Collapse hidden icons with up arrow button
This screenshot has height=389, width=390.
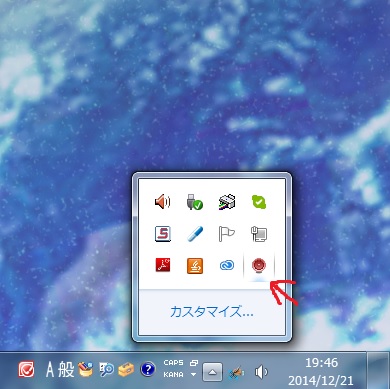click(x=213, y=371)
